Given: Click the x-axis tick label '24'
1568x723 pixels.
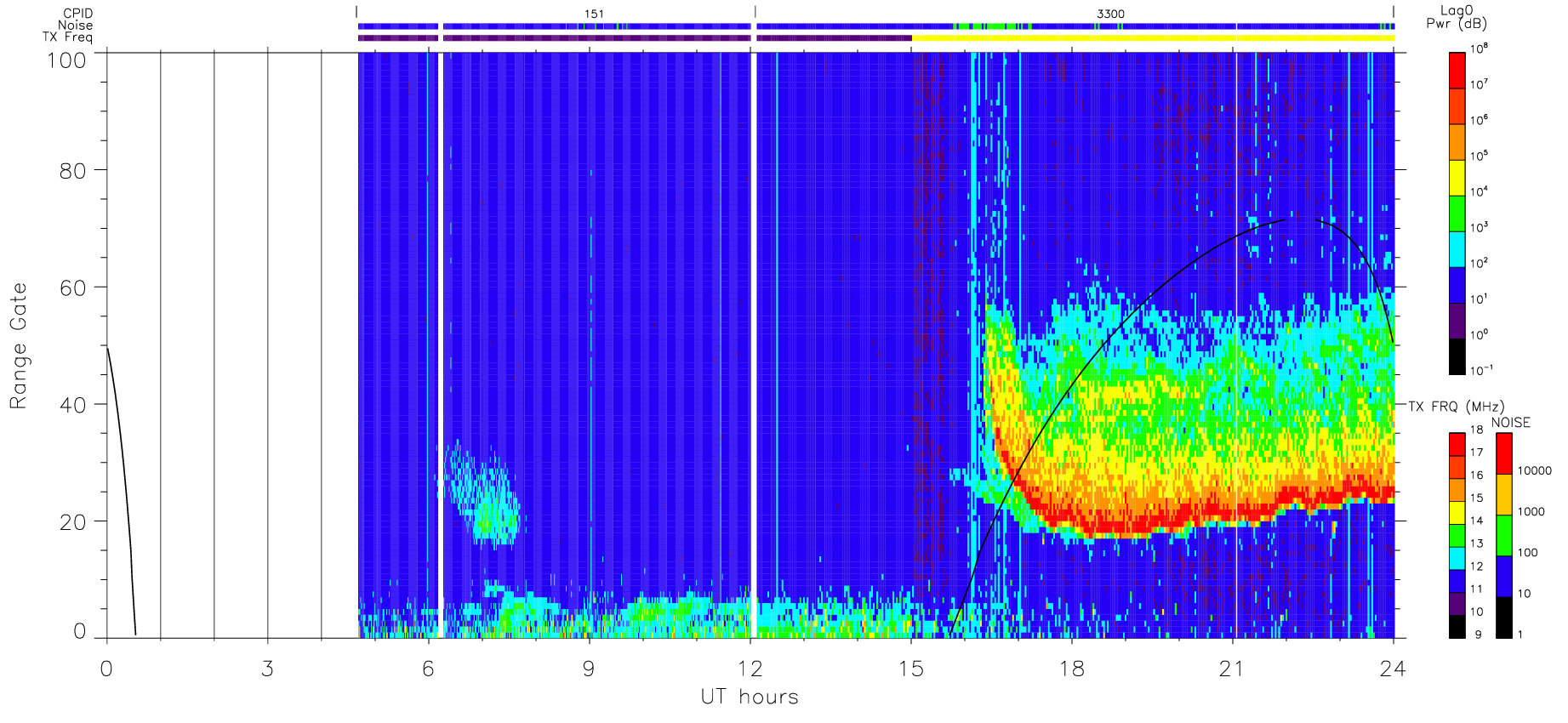Looking at the screenshot, I should [1393, 669].
